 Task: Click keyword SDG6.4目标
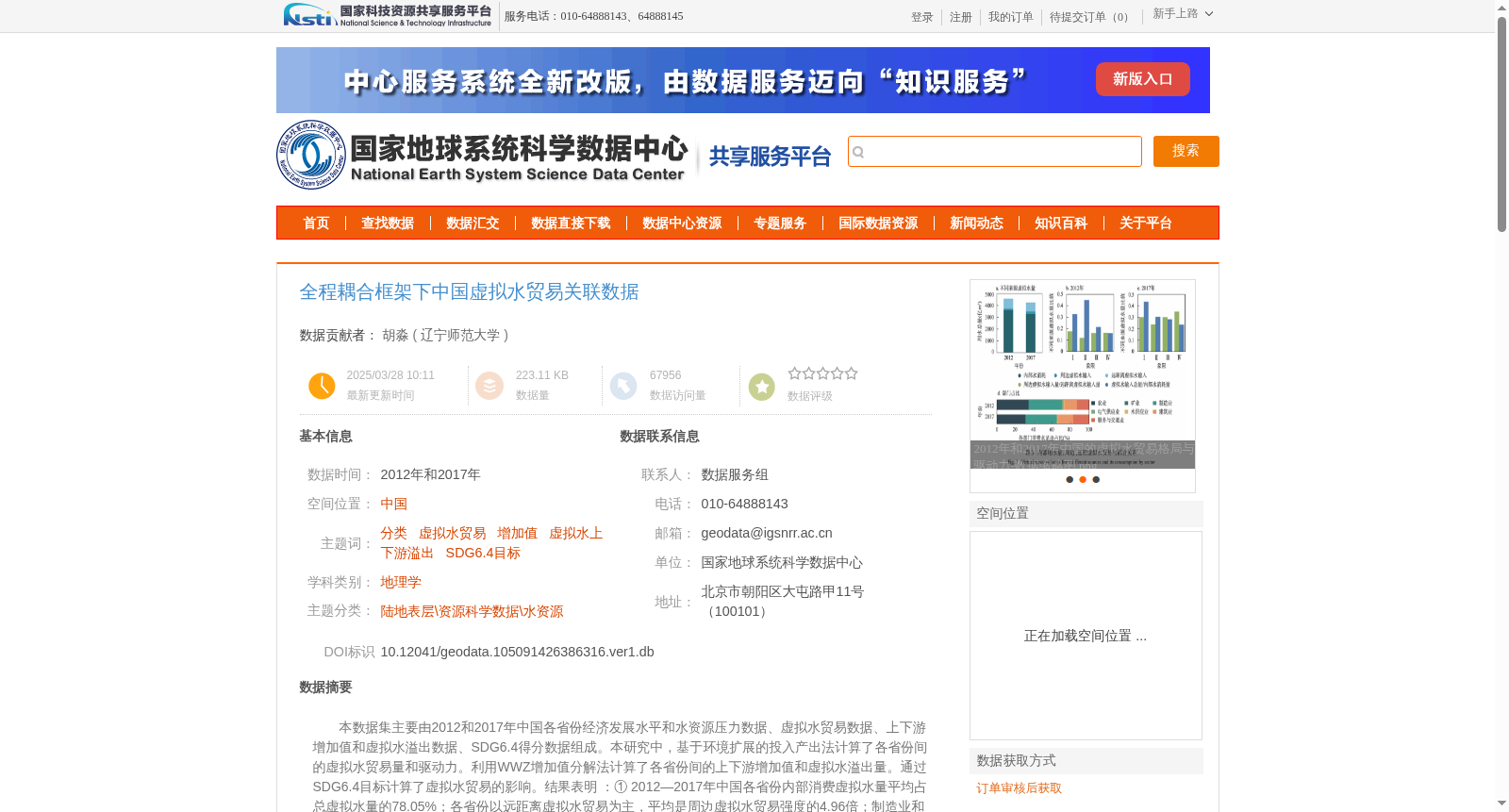483,553
